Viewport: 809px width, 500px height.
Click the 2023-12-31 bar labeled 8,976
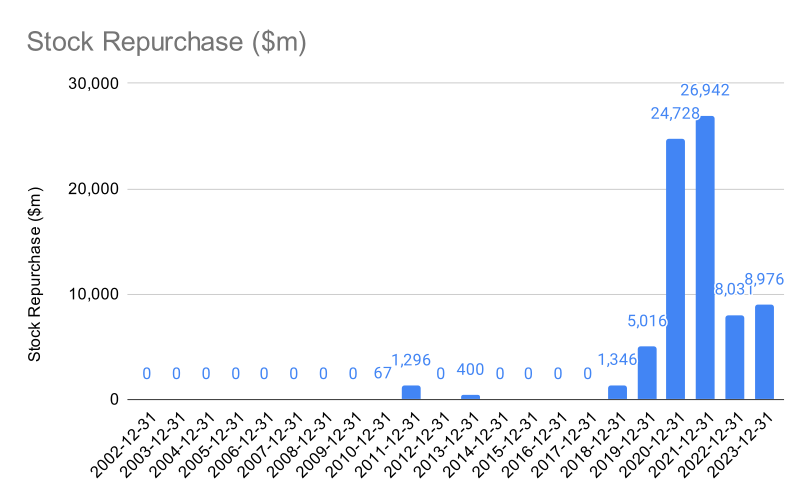tap(764, 352)
